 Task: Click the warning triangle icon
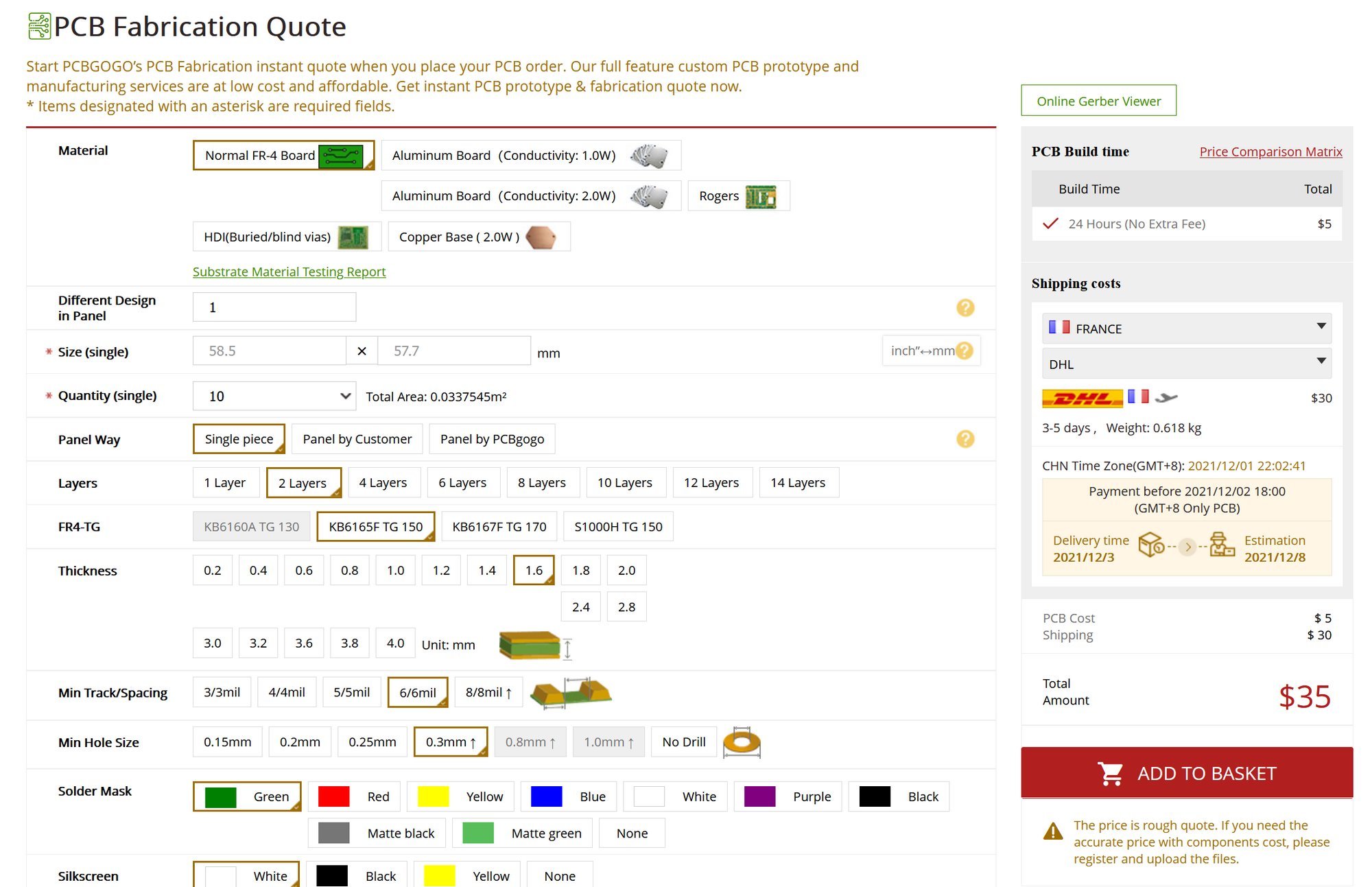[1053, 831]
